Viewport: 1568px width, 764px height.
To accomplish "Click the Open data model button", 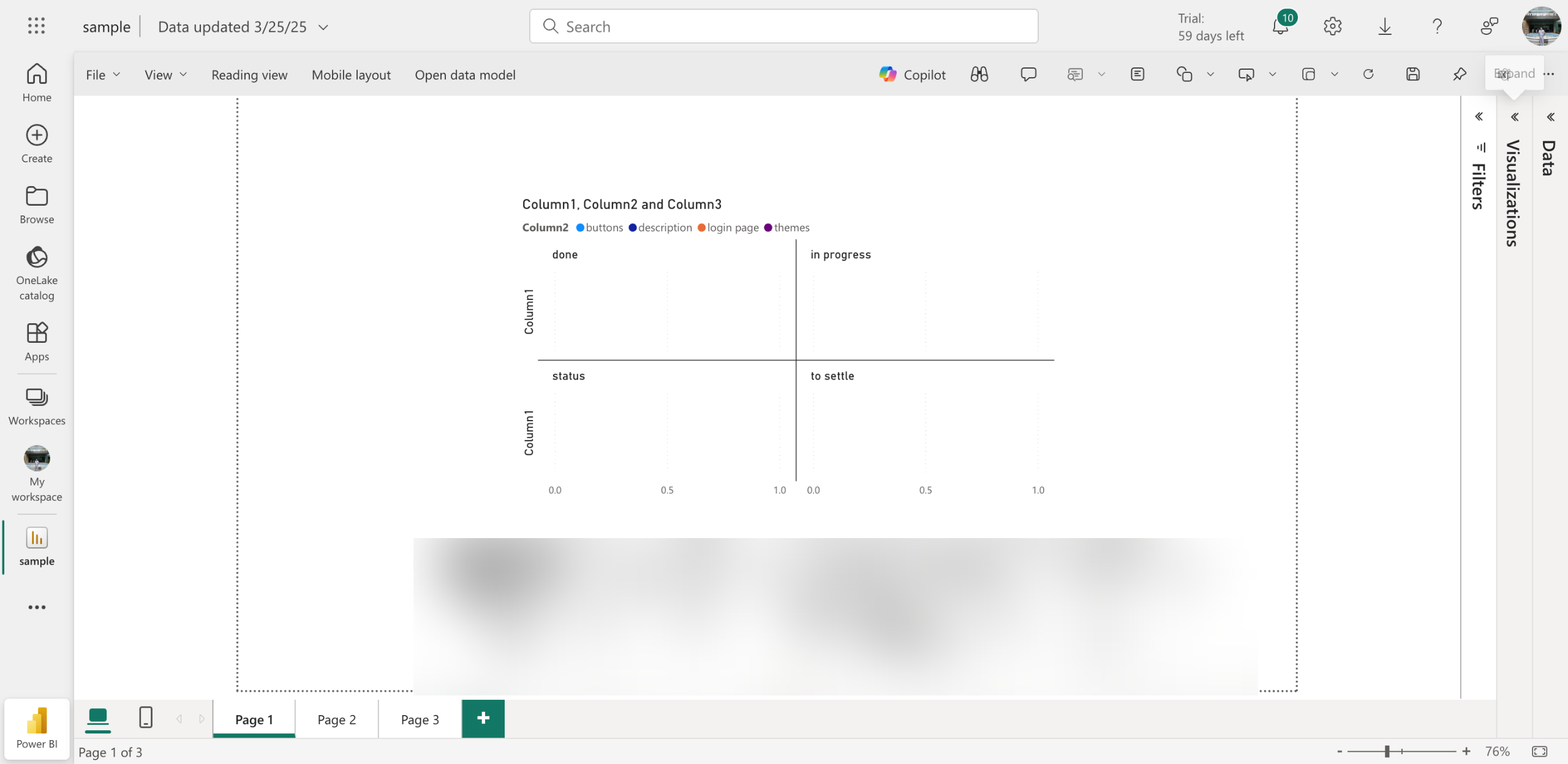I will [x=465, y=75].
